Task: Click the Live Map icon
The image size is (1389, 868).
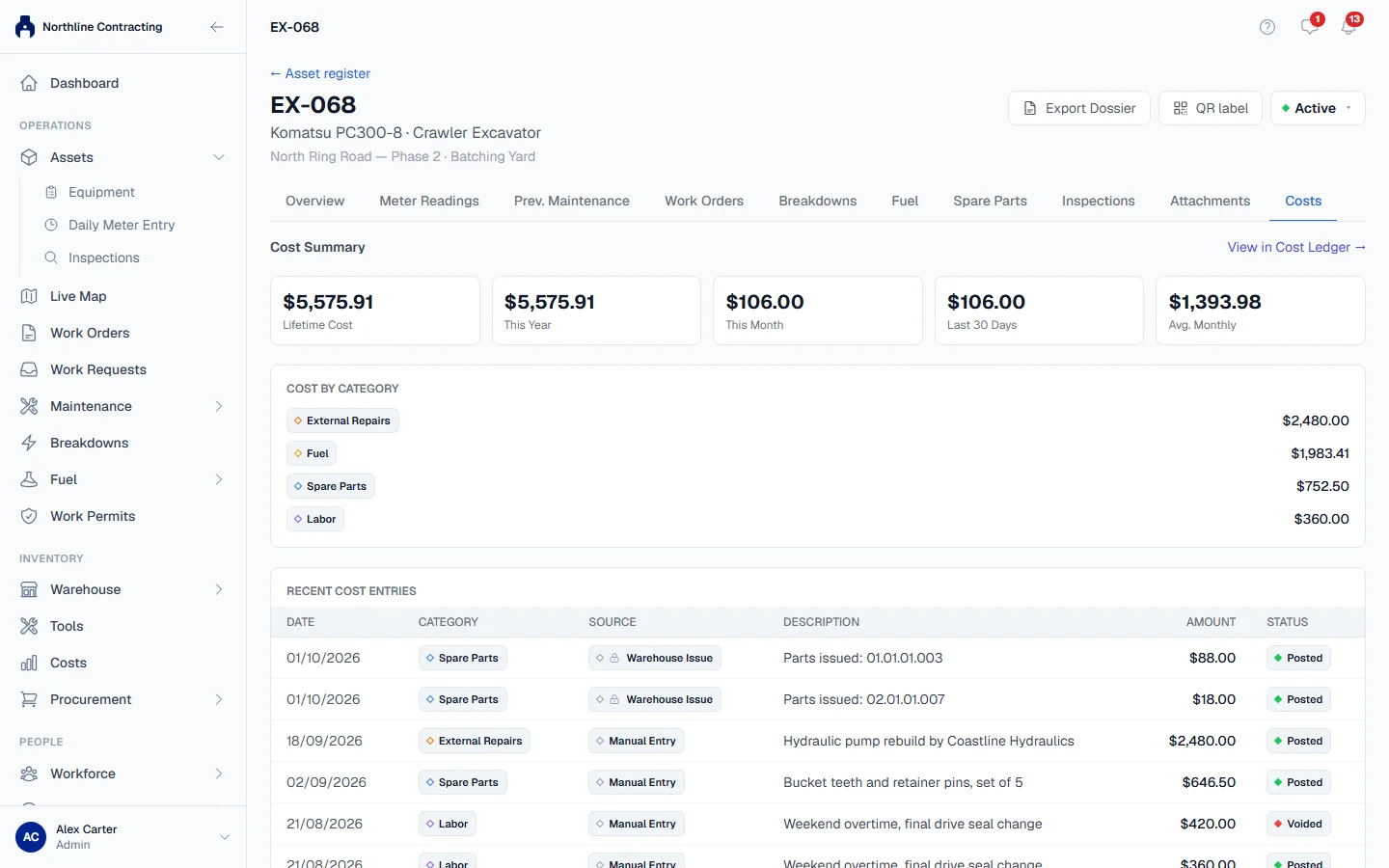Action: [29, 296]
